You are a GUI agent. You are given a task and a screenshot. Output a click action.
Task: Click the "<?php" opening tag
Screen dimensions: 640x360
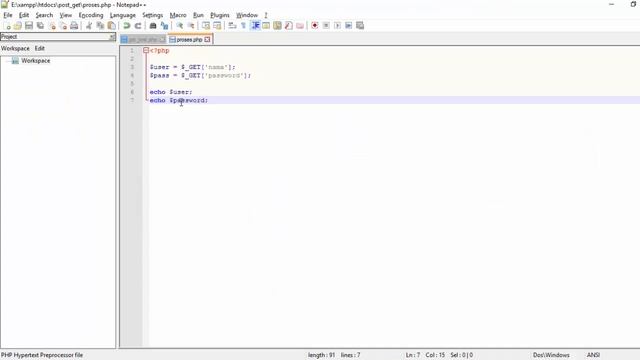tap(160, 51)
